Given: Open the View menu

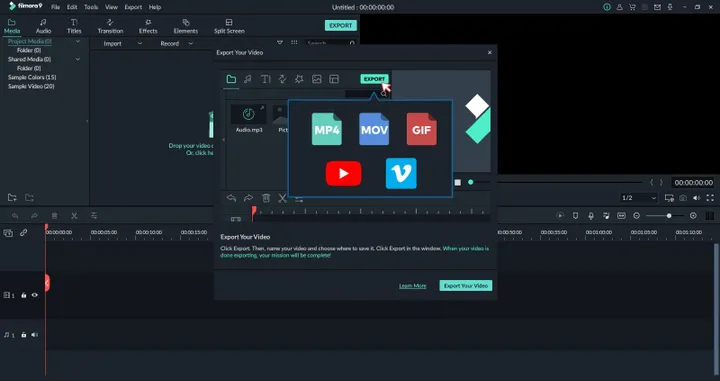Looking at the screenshot, I should 111,7.
